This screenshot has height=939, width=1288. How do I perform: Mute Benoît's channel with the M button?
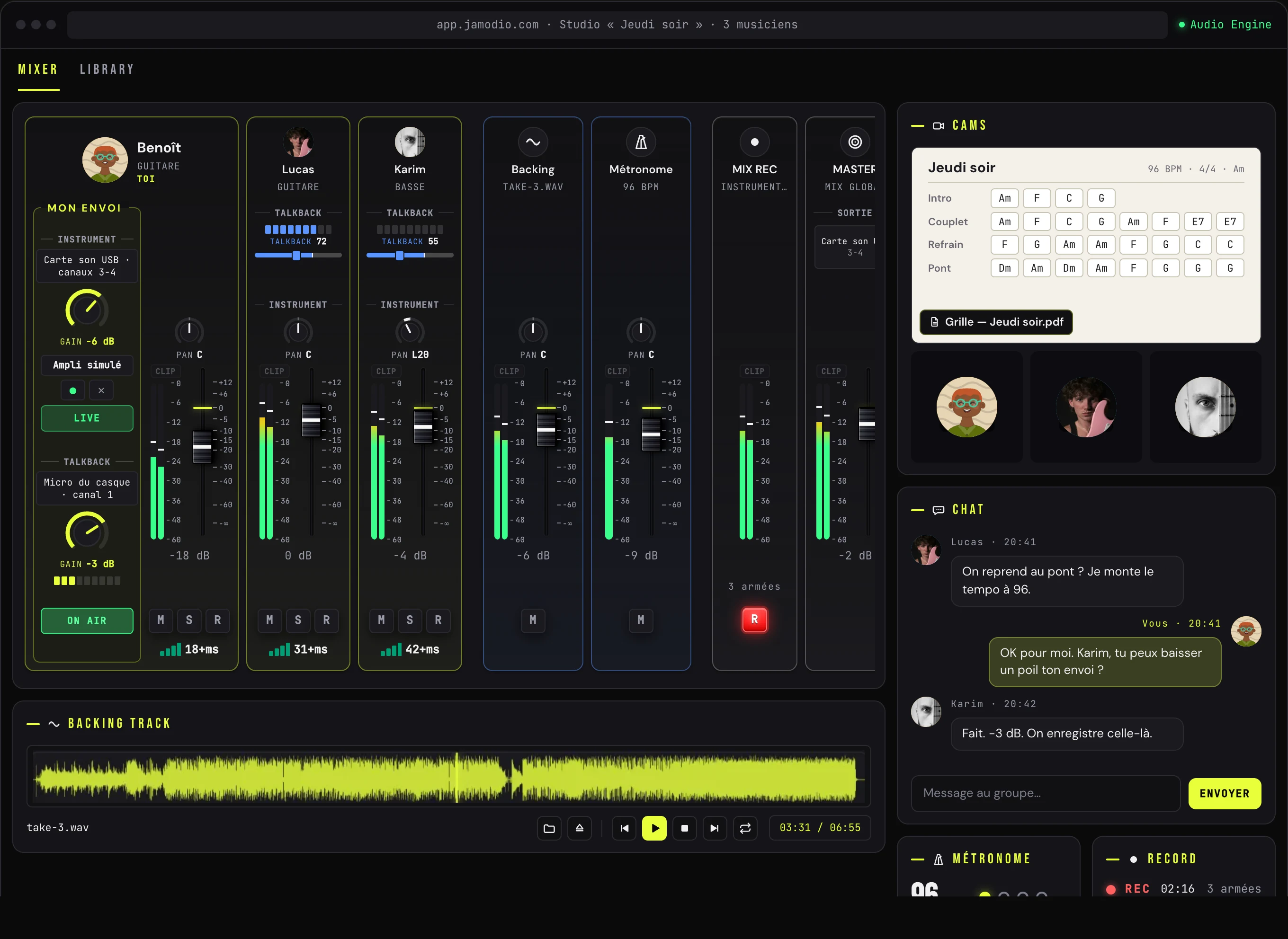[x=161, y=620]
